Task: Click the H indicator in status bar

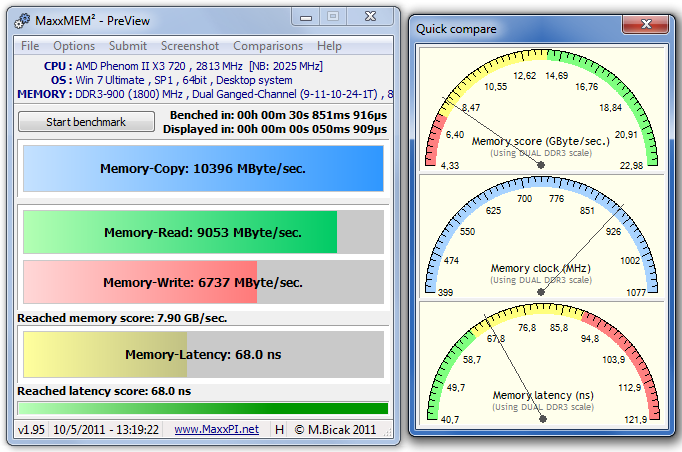Action: point(281,429)
